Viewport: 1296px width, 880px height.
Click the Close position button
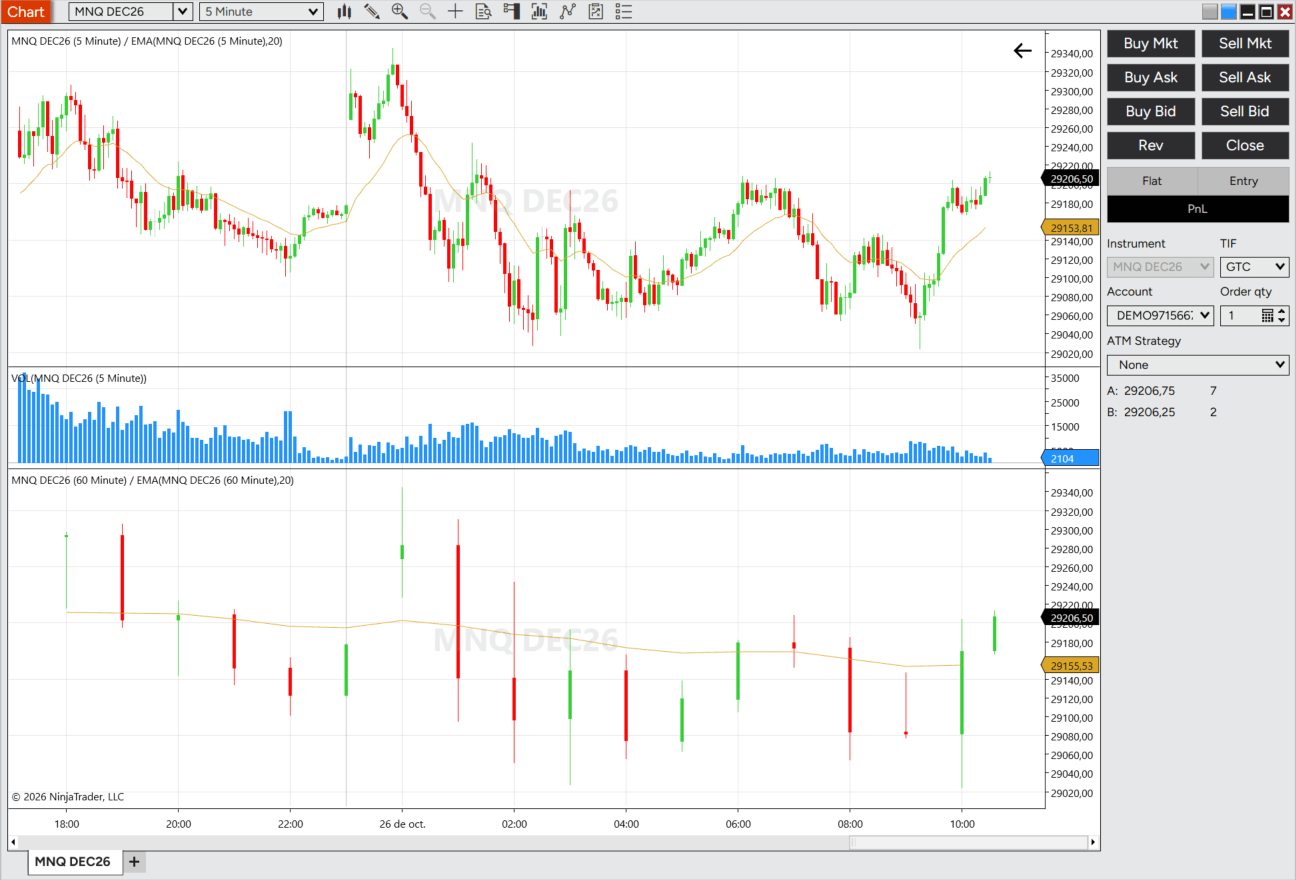(x=1246, y=145)
